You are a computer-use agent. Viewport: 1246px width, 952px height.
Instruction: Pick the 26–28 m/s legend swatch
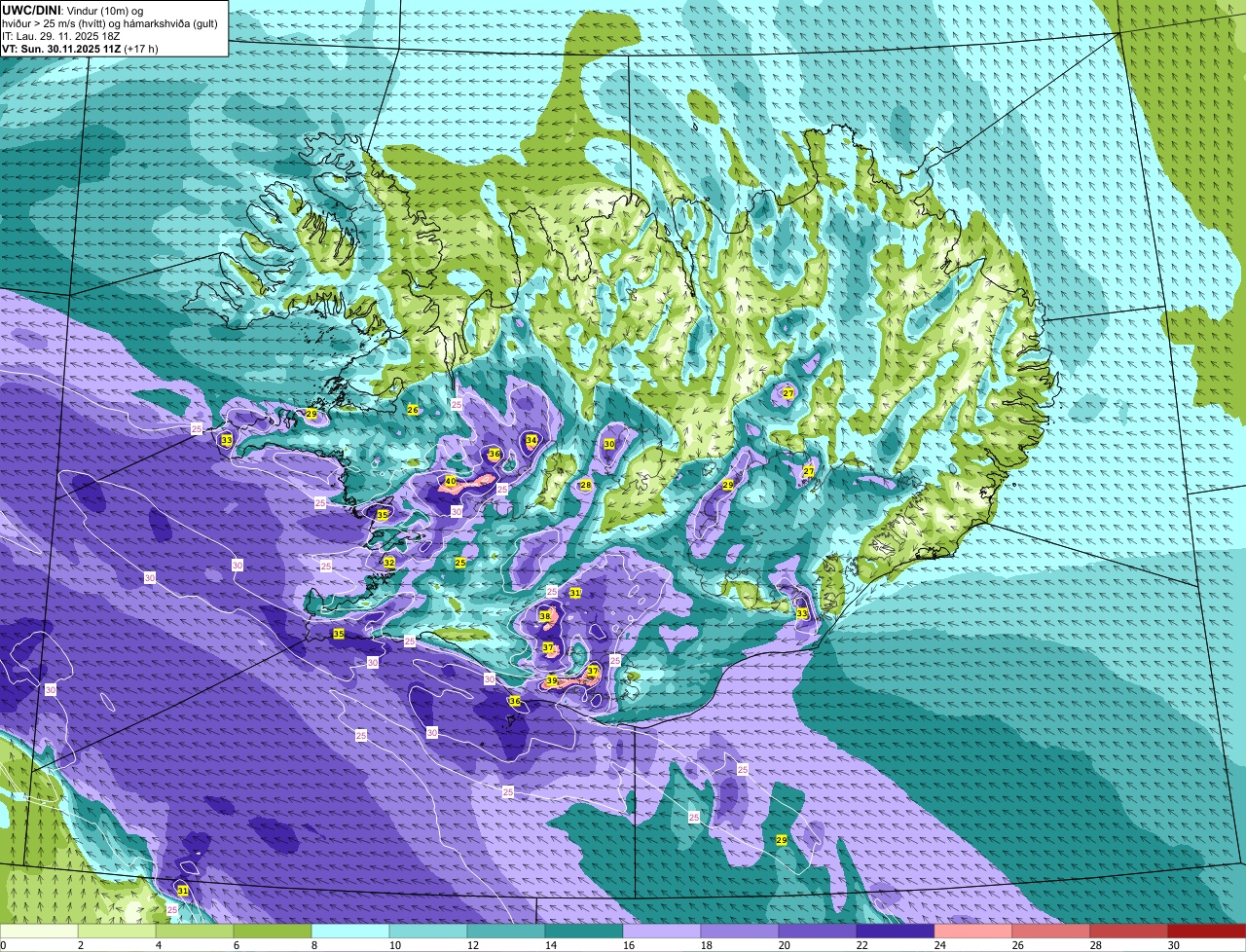tap(1051, 932)
